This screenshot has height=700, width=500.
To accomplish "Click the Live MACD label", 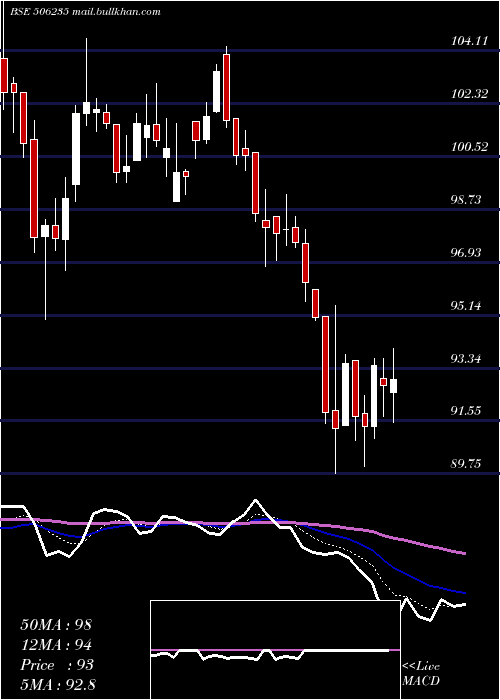I will [421, 674].
